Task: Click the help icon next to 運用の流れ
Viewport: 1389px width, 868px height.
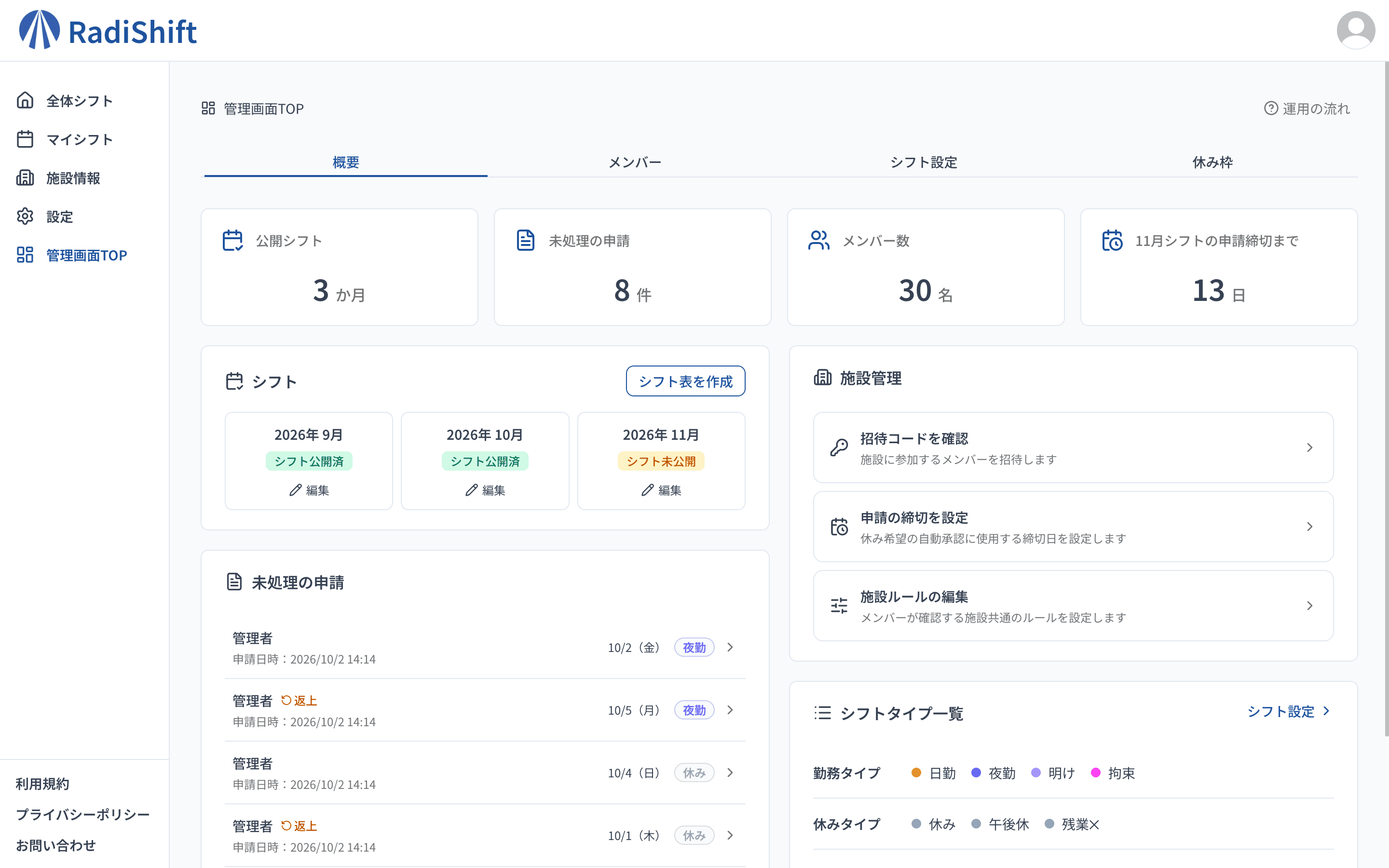Action: [1271, 108]
